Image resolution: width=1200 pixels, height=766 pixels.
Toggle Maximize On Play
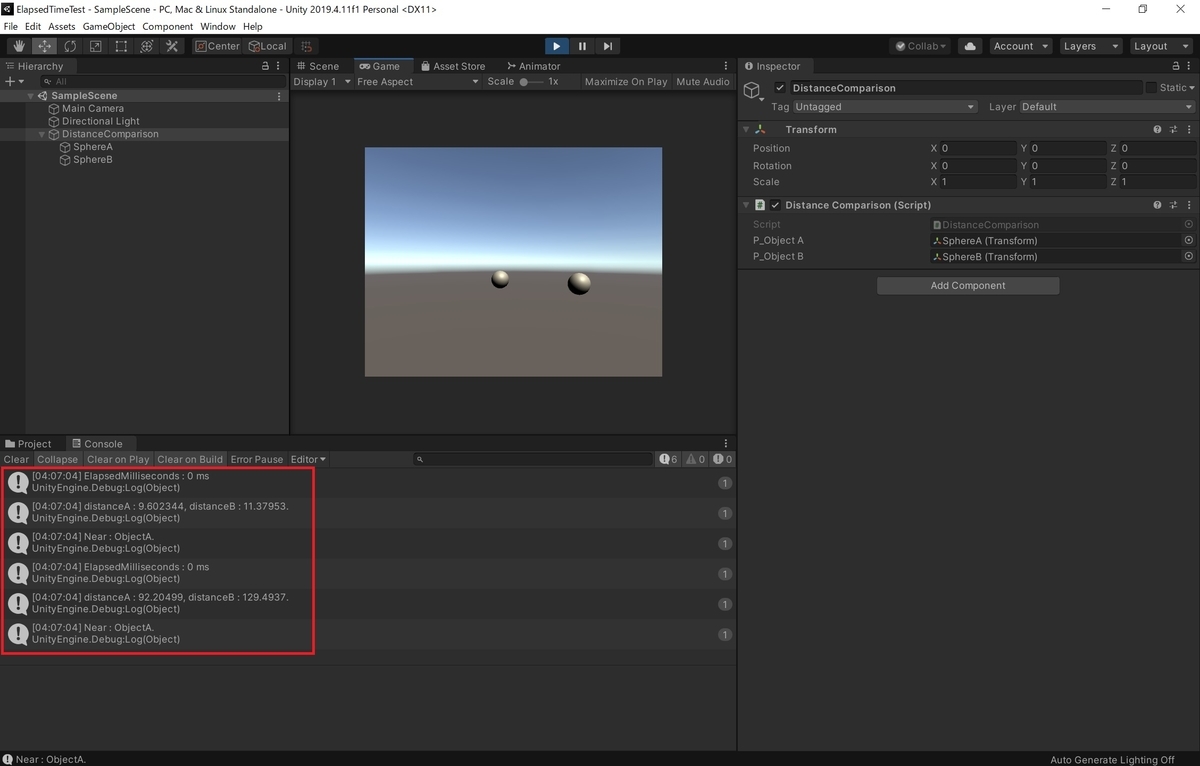(x=626, y=82)
